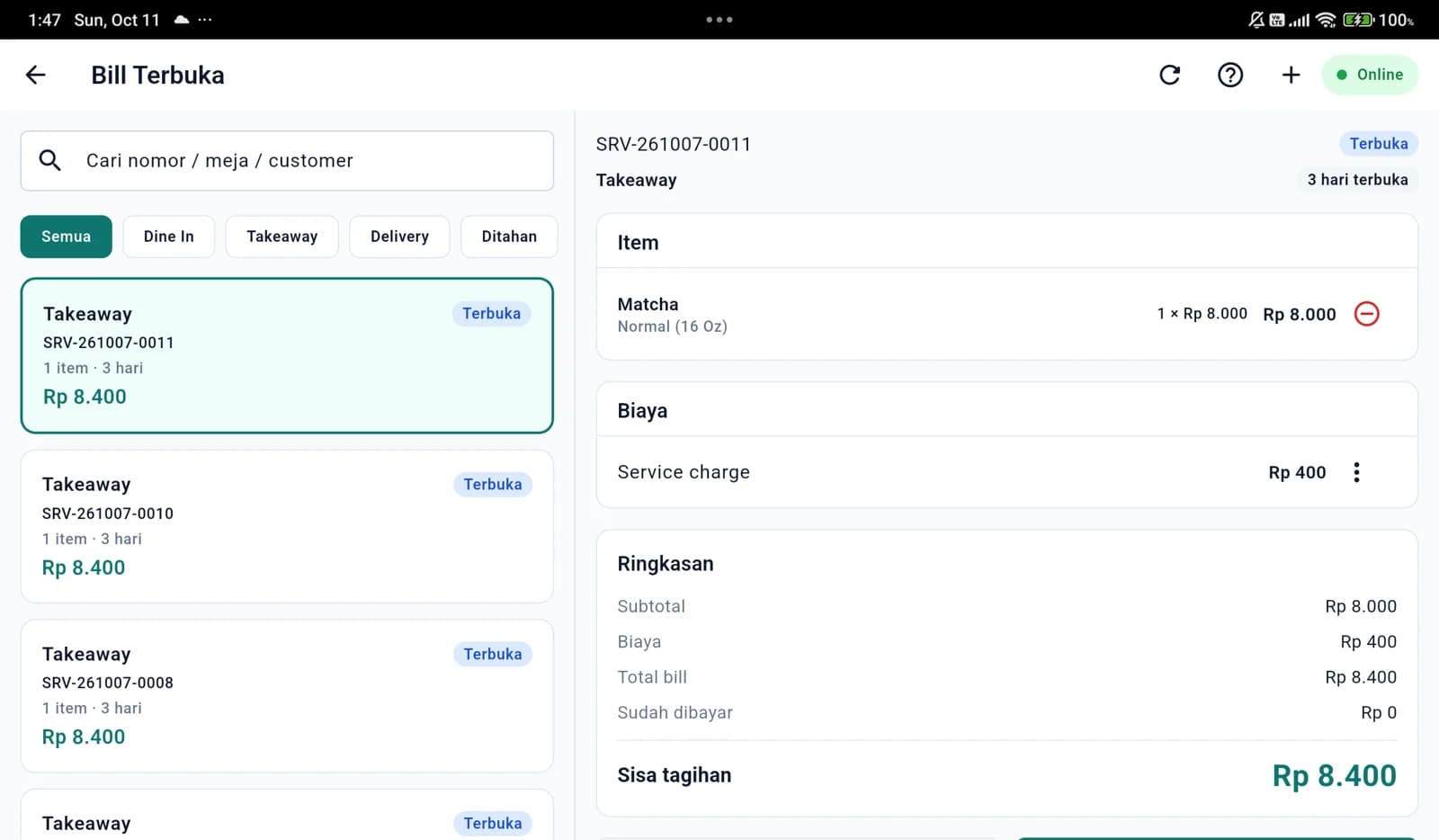
Task: Click the '3 hari terbuka' label
Action: coord(1357,180)
